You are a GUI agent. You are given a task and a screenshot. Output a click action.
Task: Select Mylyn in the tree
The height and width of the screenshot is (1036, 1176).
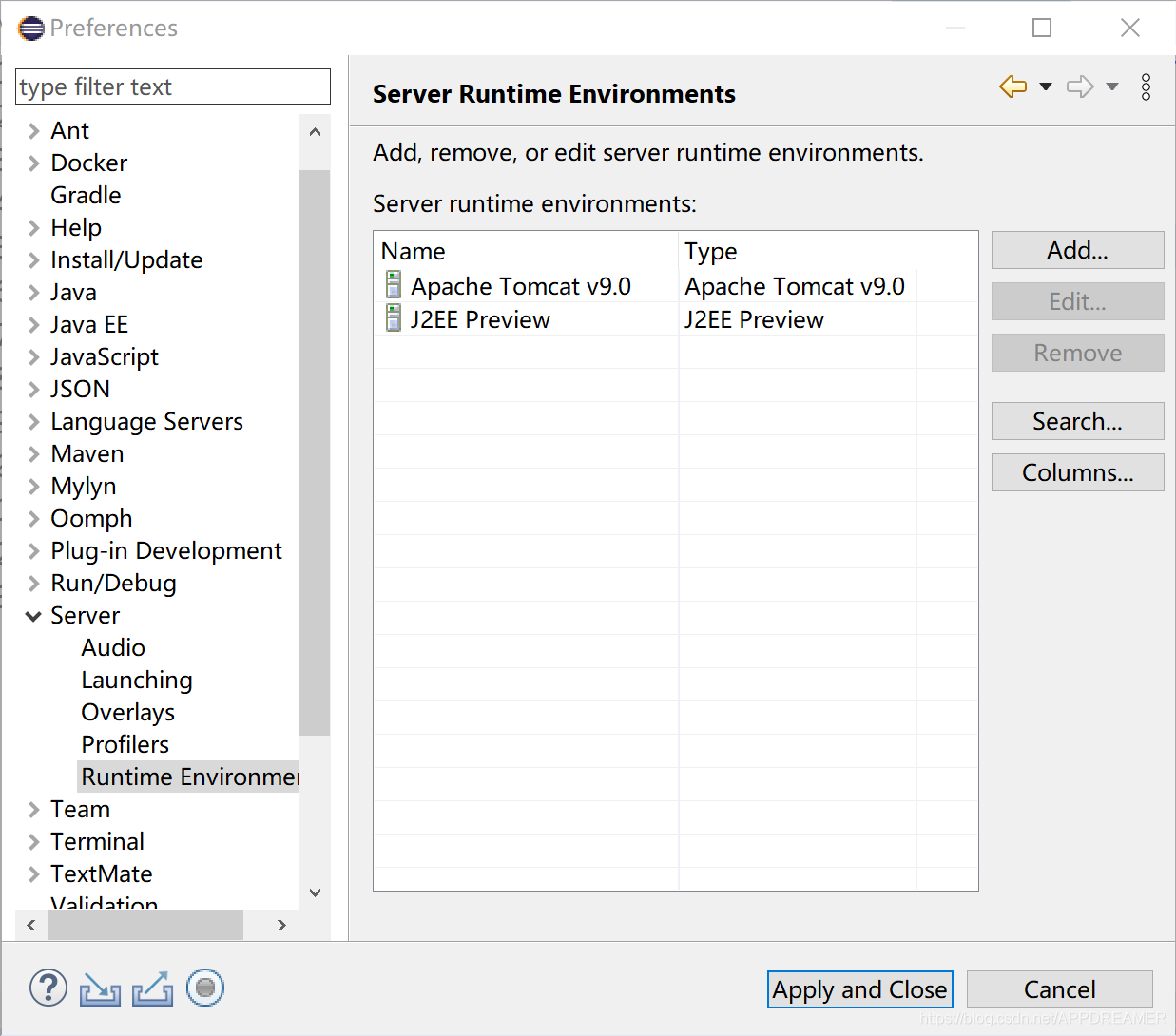pyautogui.click(x=83, y=486)
